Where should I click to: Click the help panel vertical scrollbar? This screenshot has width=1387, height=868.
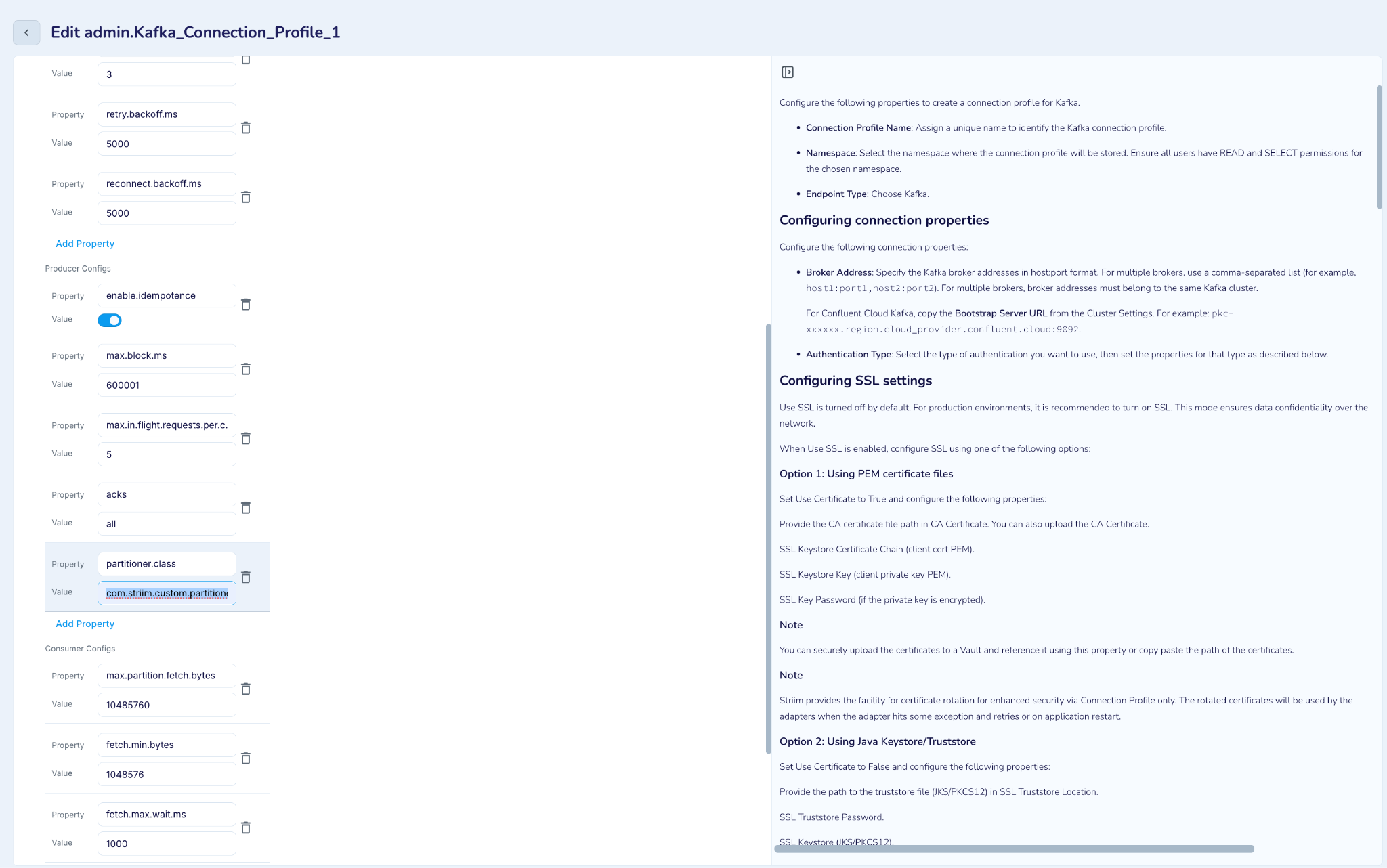[x=1379, y=148]
